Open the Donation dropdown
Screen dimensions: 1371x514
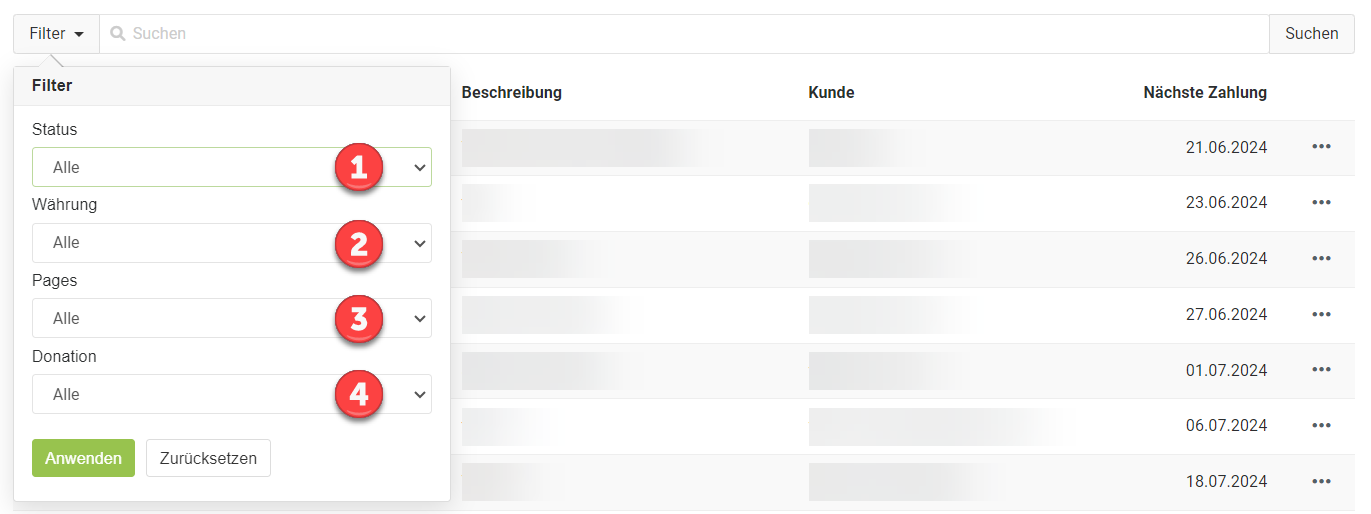pos(232,394)
